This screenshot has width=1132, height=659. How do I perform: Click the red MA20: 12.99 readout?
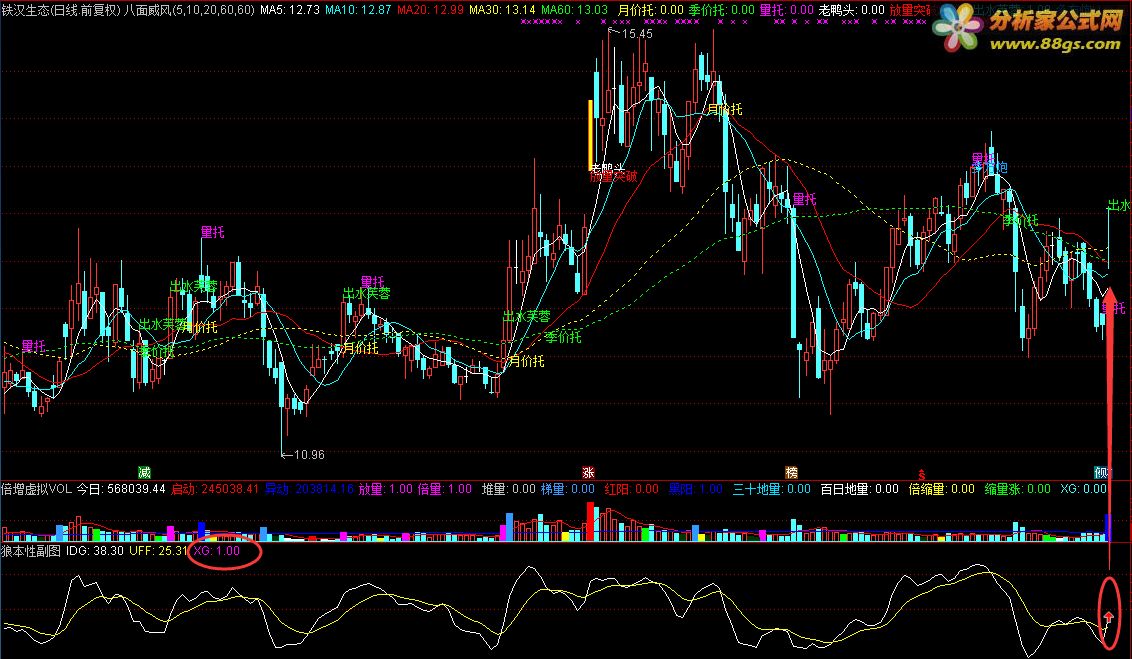[430, 10]
